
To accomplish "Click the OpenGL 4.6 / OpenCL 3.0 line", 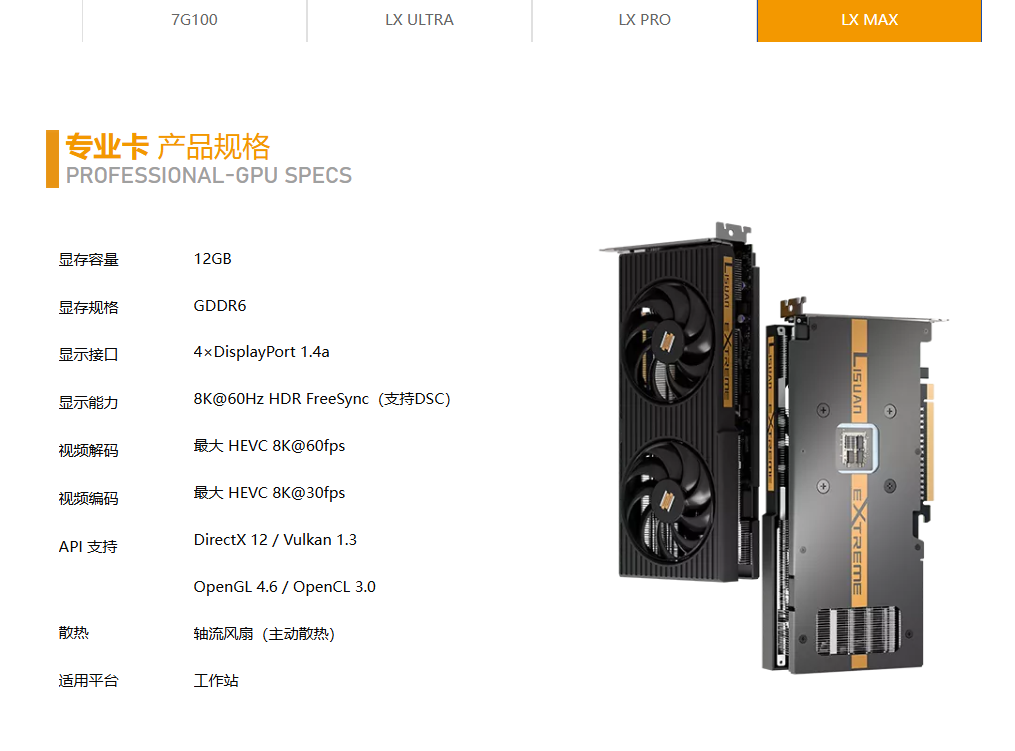I will point(284,587).
